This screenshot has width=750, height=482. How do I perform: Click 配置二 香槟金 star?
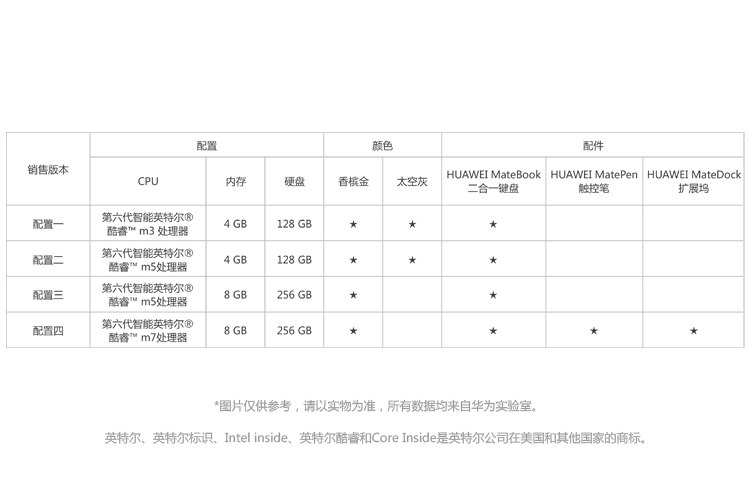(353, 260)
